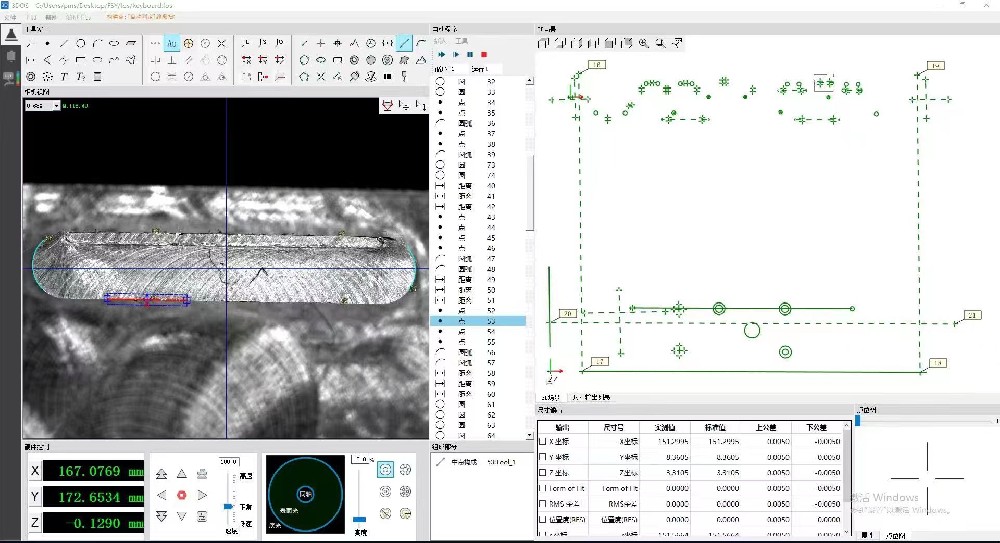Switch to the second tab below the drawing view
The height and width of the screenshot is (543, 1000).
coord(590,397)
